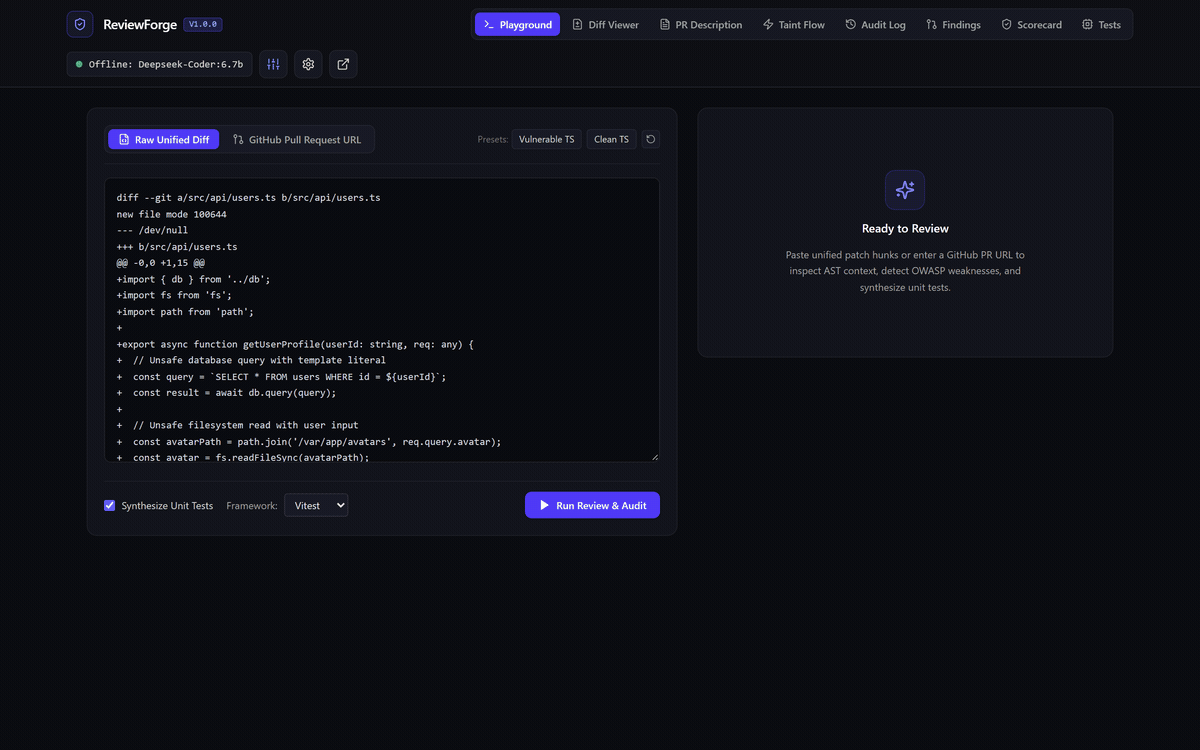Open the Audit Log tab
The width and height of the screenshot is (1200, 750).
coord(875,24)
